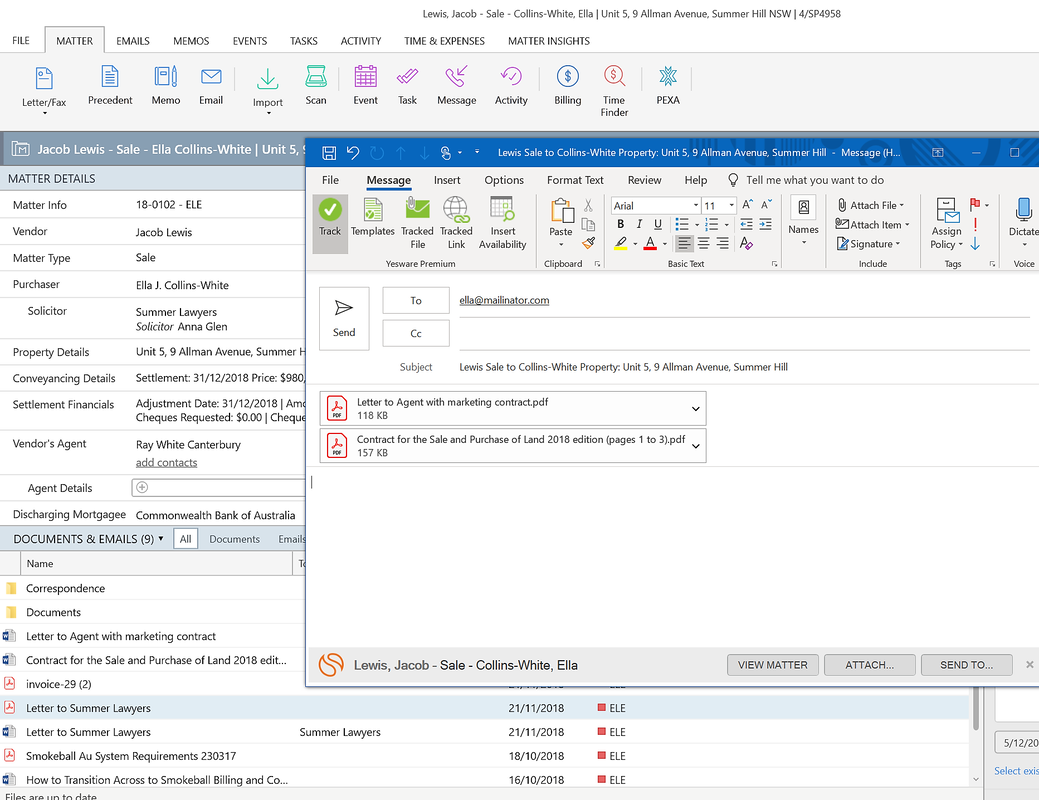
Task: Open the Import tool
Action: pyautogui.click(x=268, y=89)
